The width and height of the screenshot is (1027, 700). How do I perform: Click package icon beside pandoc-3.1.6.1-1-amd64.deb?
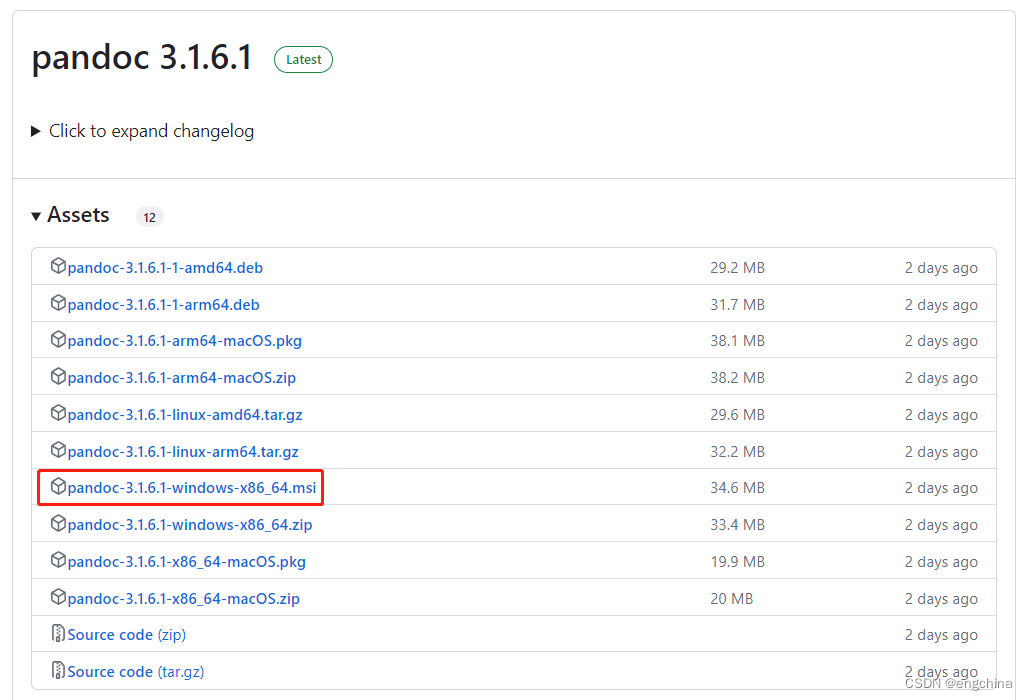point(58,266)
